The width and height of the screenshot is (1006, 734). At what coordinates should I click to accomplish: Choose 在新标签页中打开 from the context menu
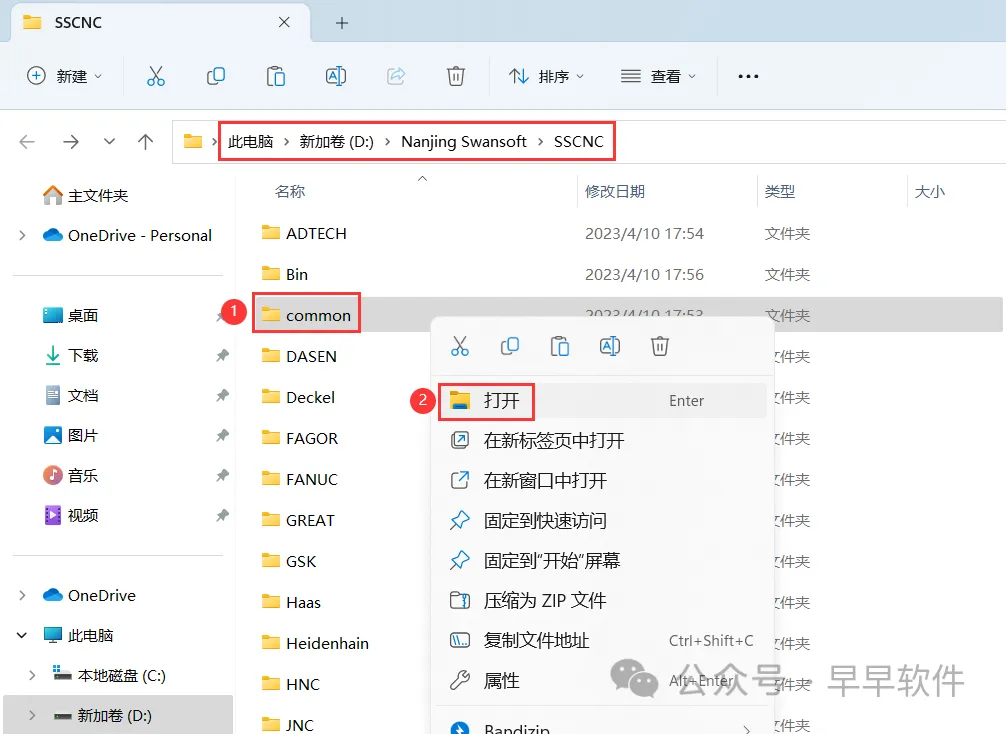pos(602,441)
